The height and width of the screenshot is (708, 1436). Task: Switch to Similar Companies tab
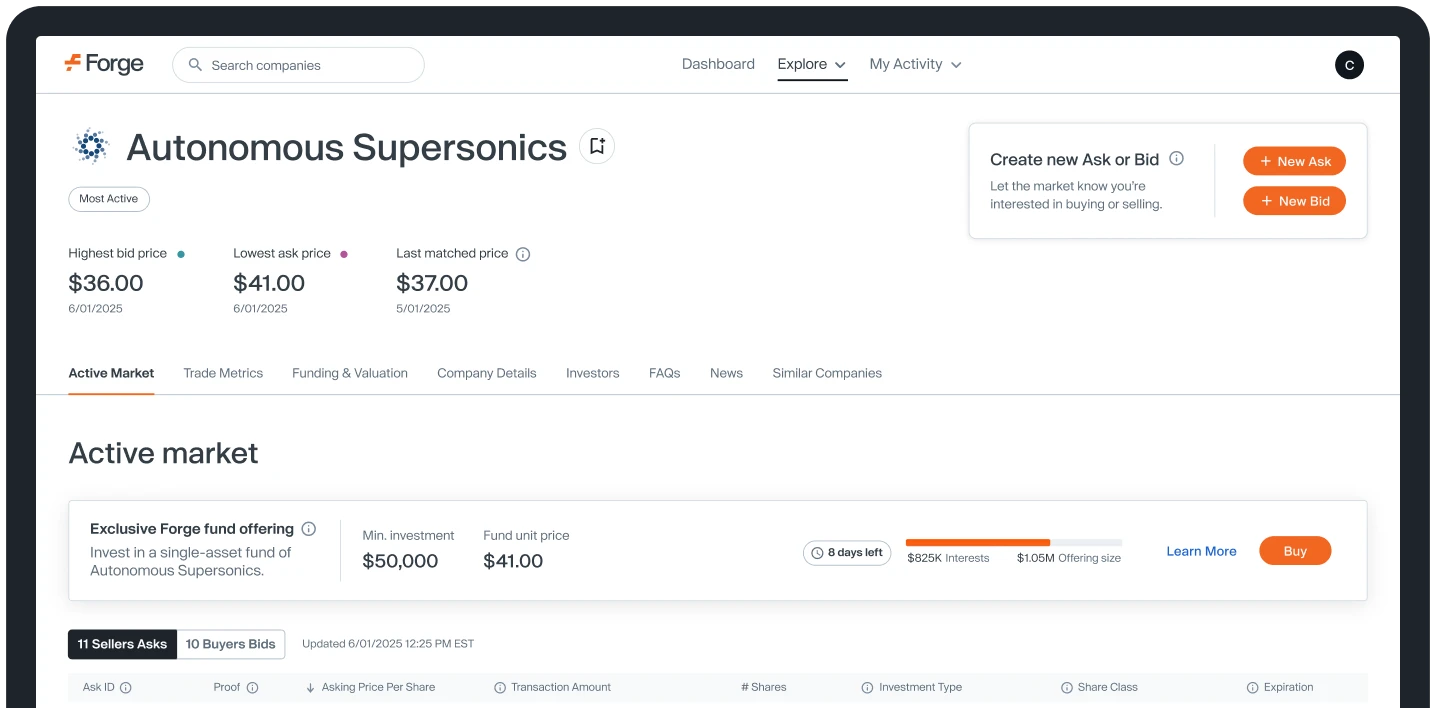[827, 373]
